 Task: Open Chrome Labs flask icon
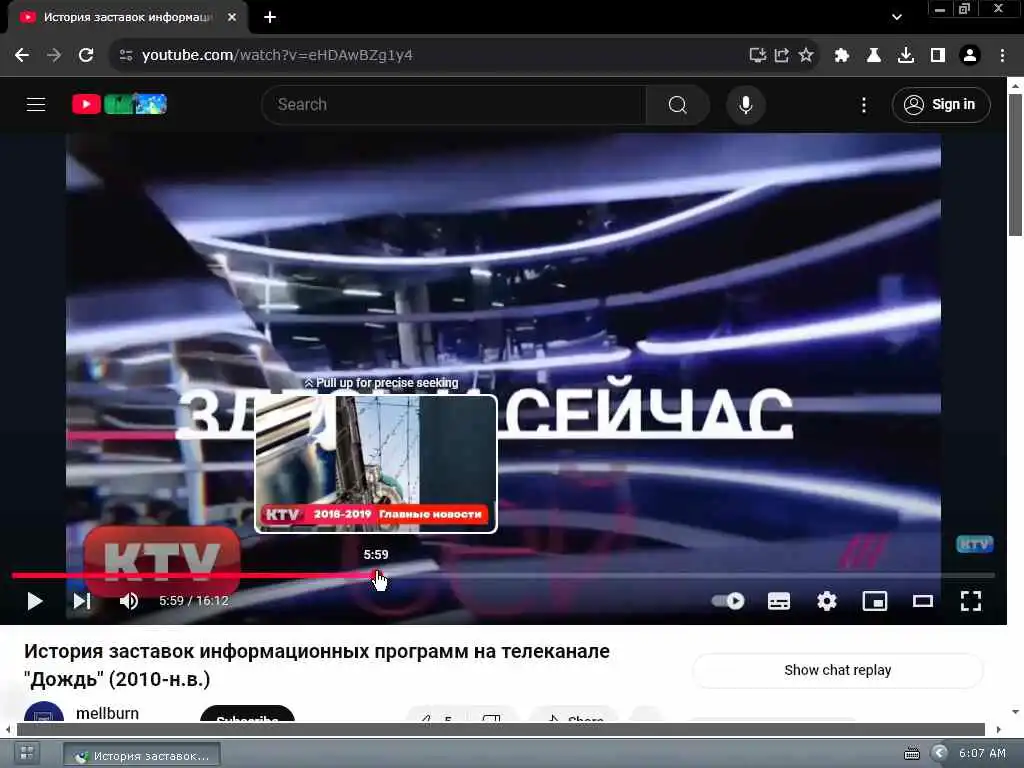[x=874, y=56]
